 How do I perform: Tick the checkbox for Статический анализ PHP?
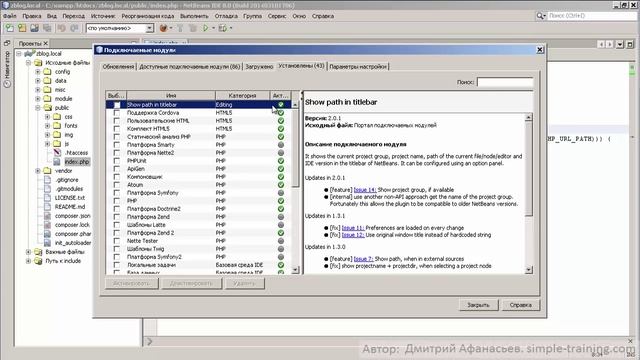(117, 137)
